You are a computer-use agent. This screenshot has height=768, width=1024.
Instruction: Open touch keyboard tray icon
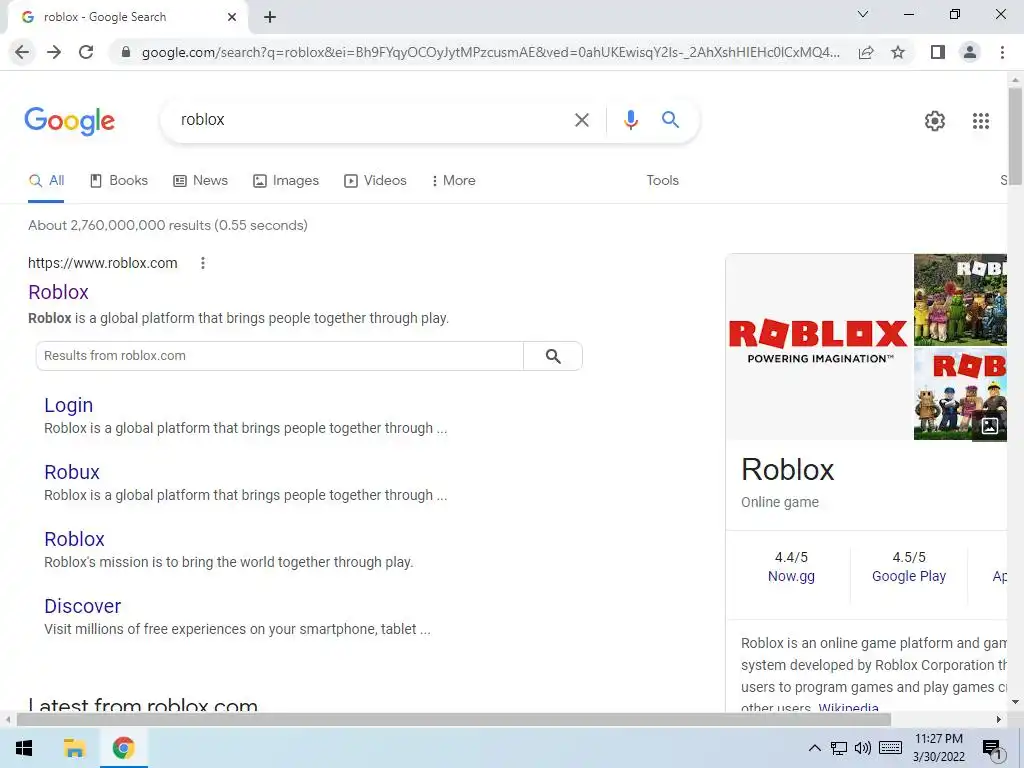coord(890,748)
